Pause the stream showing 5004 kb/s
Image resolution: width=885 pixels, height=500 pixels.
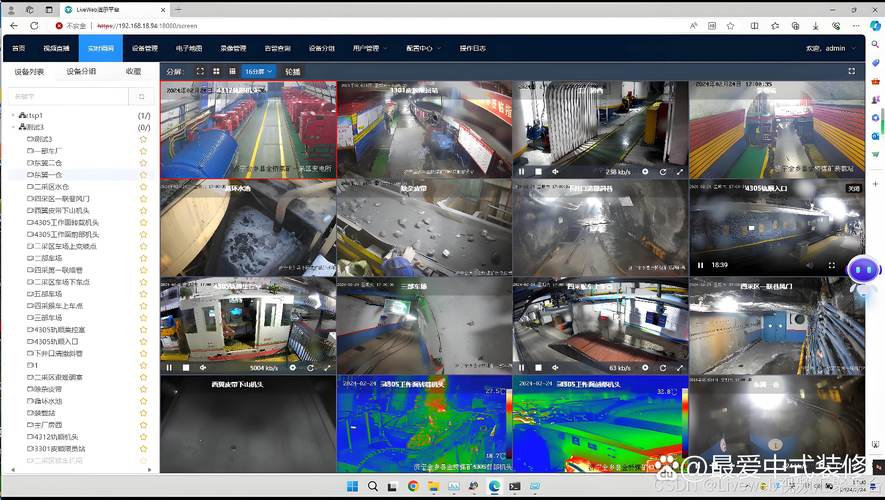tap(169, 367)
